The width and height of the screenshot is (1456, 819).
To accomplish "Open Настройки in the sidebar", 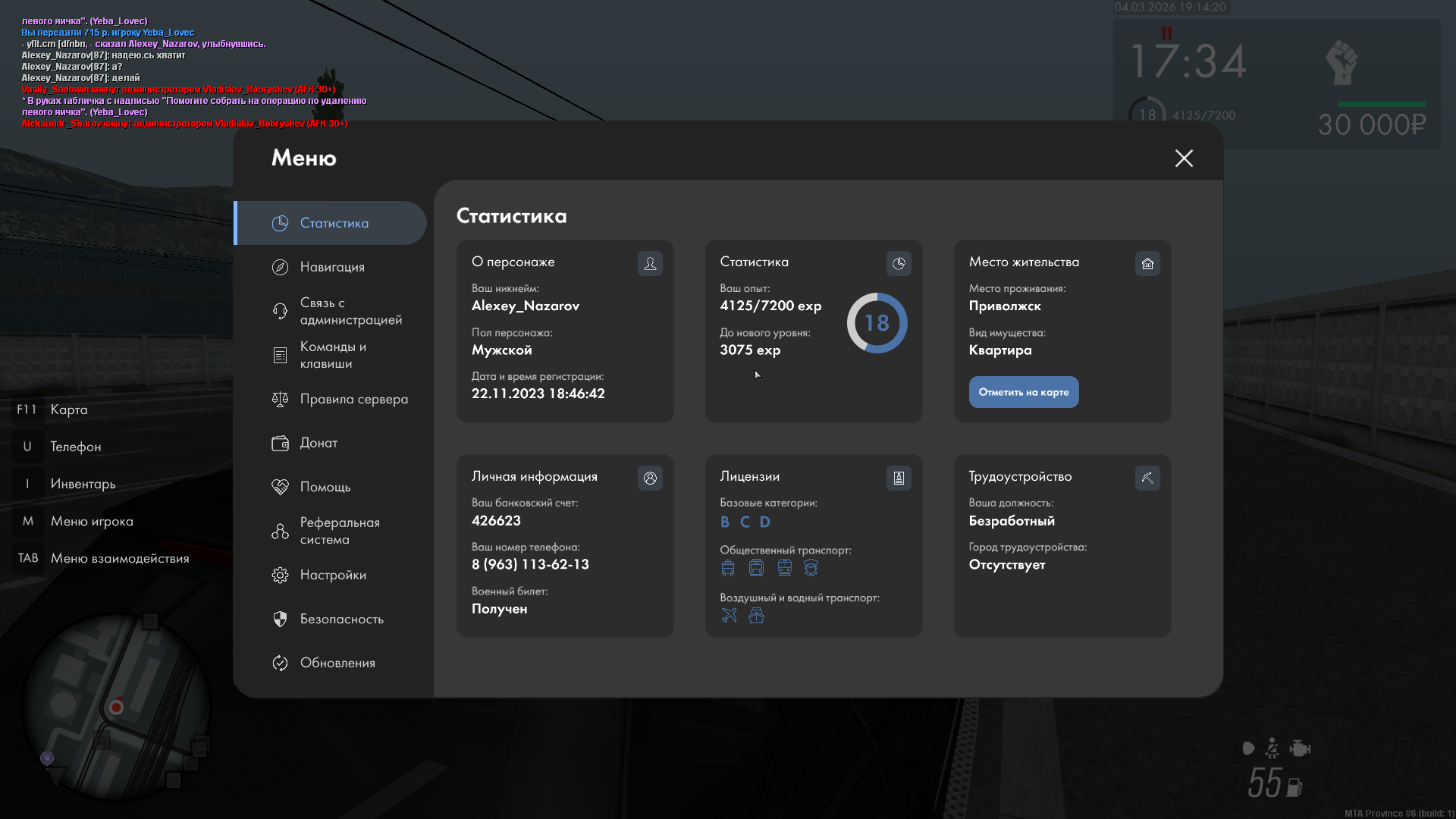I will [x=333, y=575].
